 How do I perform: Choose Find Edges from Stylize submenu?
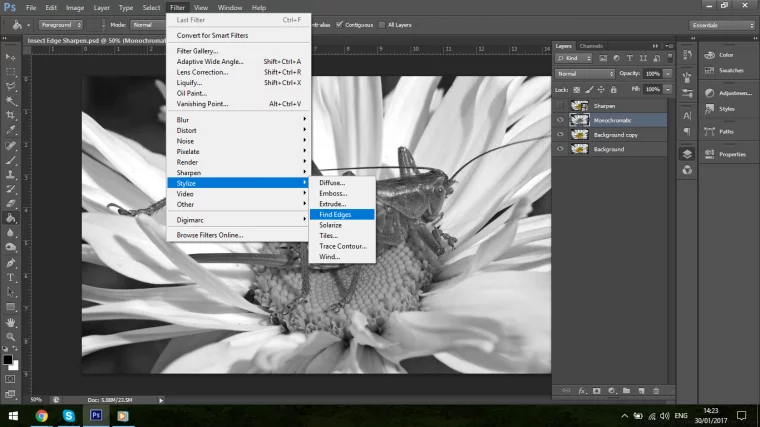(342, 214)
